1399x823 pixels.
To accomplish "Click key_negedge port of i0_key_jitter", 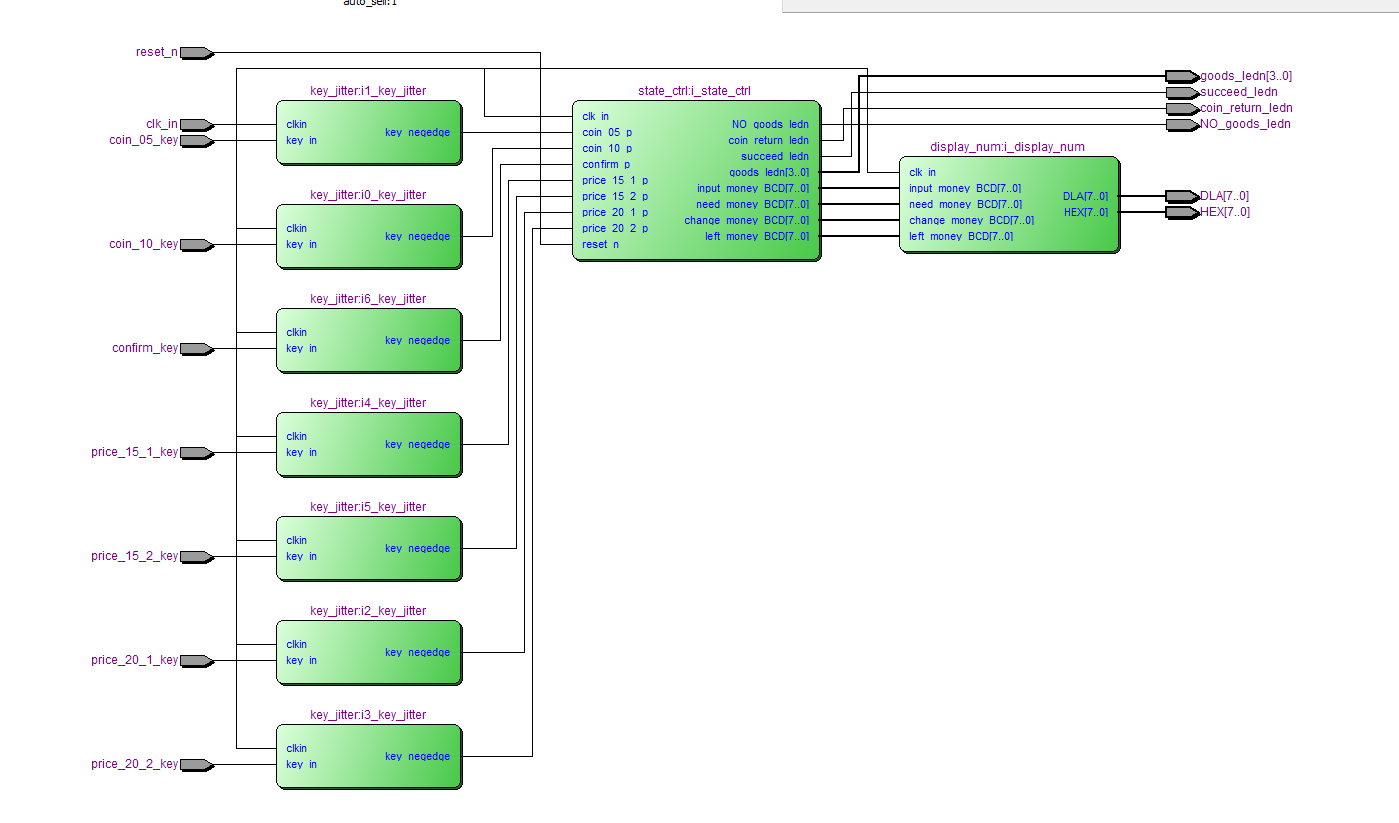I will [417, 236].
